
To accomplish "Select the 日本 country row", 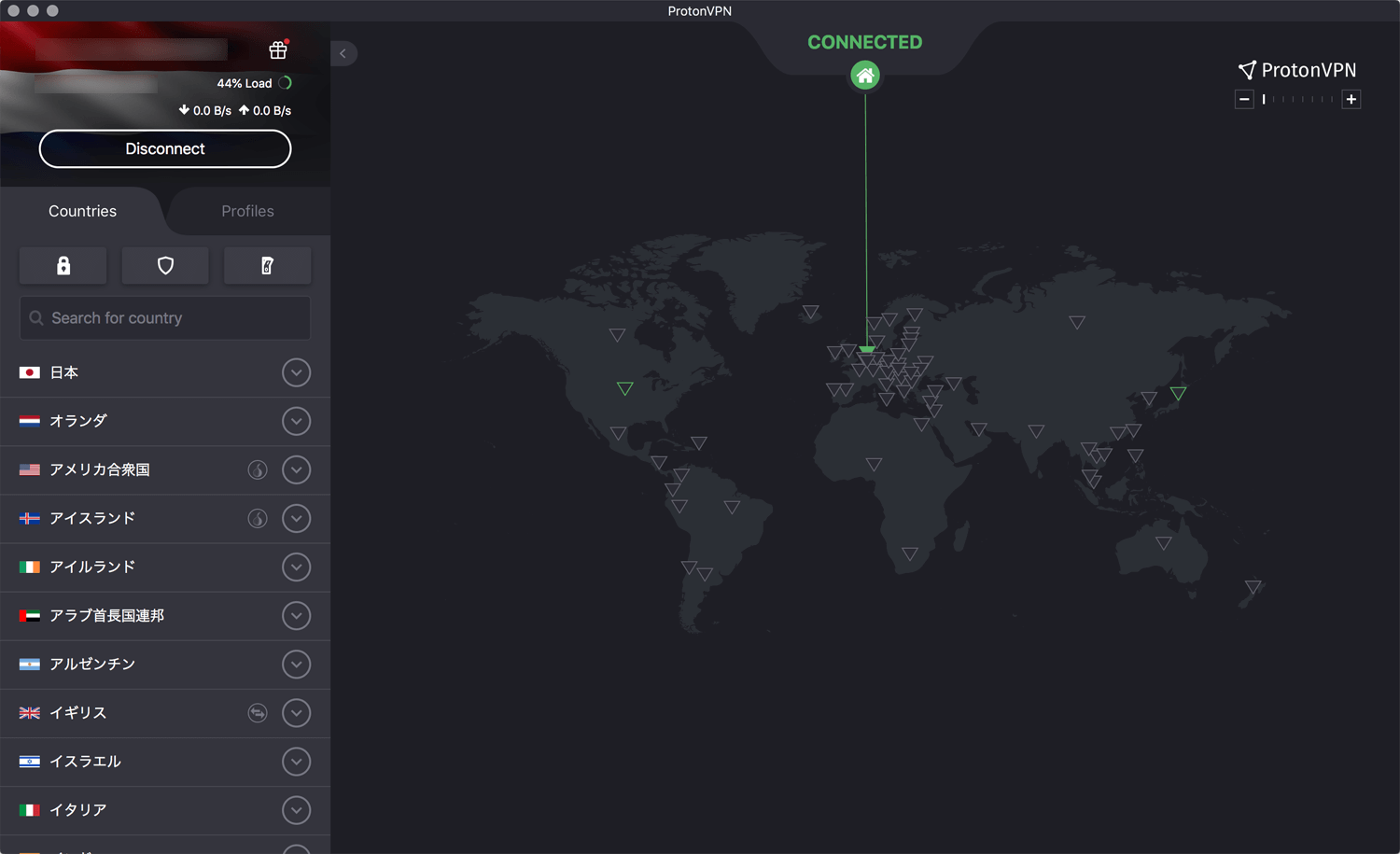I will pos(165,372).
